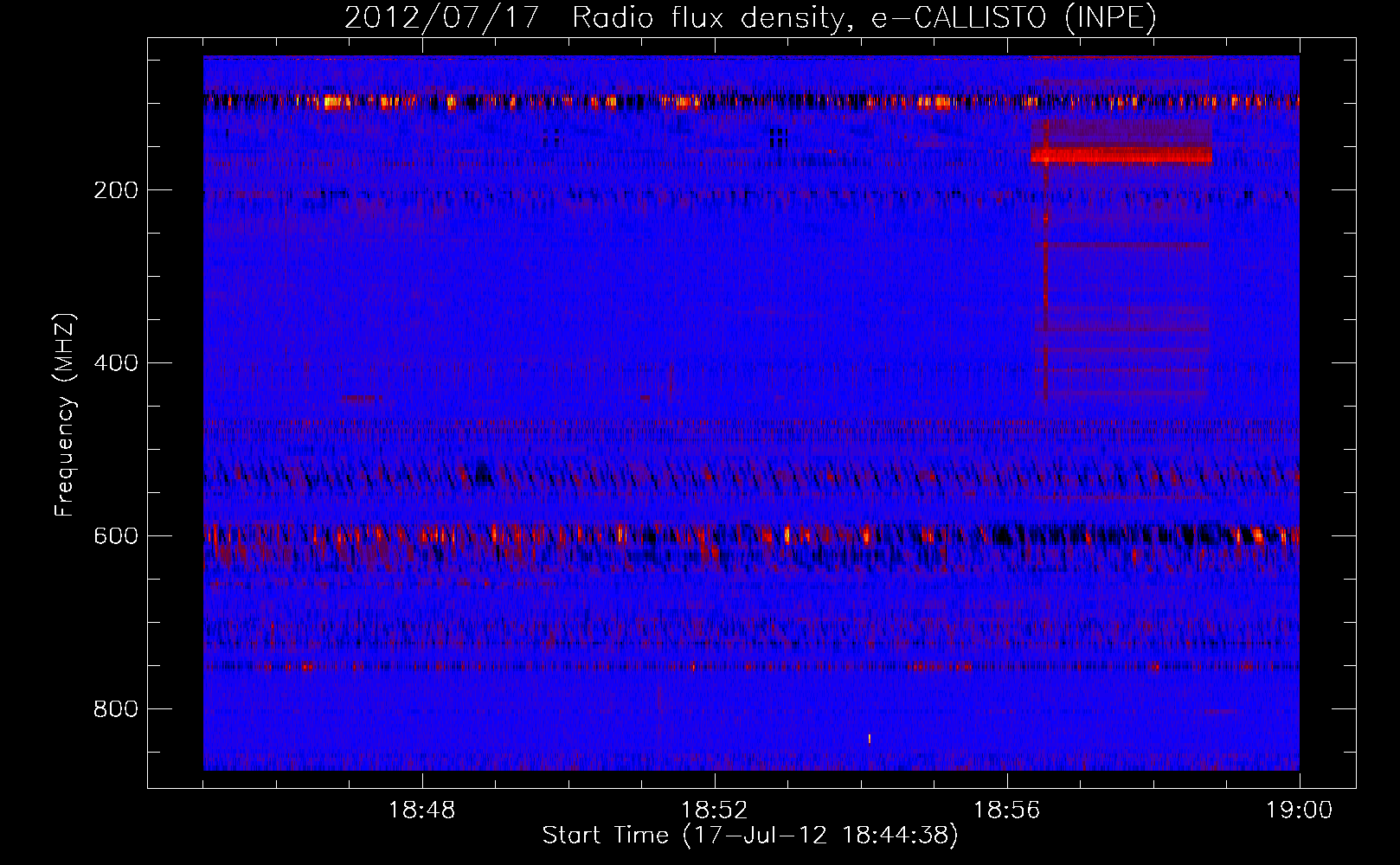Viewport: 1400px width, 865px height.
Task: Click the small yellow spike below 800 MHz
Action: pyautogui.click(x=869, y=739)
